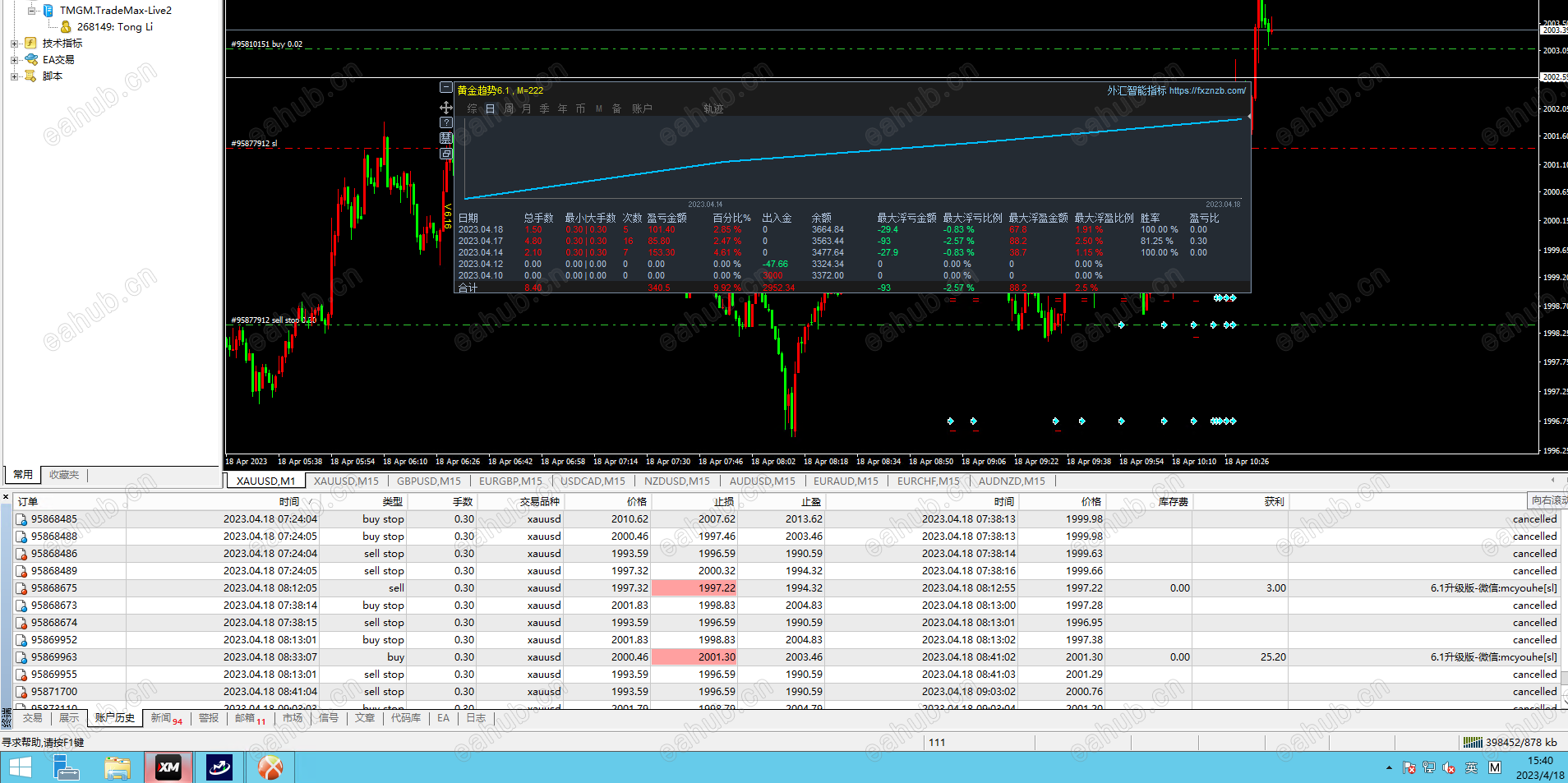Viewport: 1568px width, 783px height.
Task: Click the restore-window icon on the stats panel sidebar
Action: point(446,154)
